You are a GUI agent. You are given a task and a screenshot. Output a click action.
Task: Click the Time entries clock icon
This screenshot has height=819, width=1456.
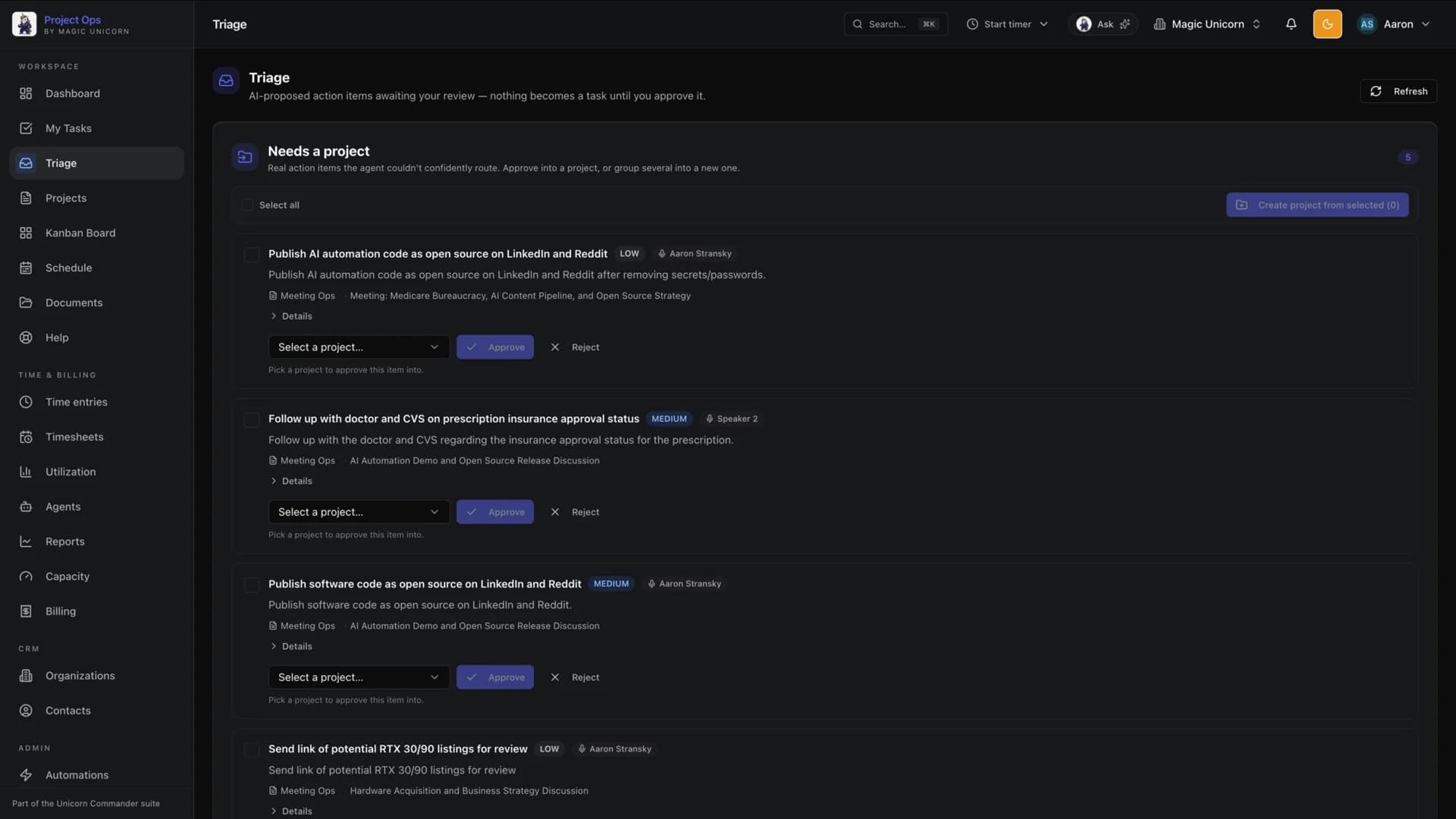pos(26,402)
